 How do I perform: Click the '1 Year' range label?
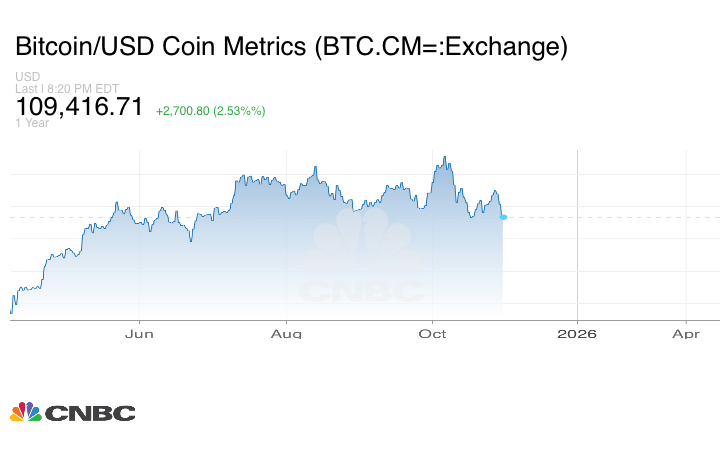(x=32, y=123)
